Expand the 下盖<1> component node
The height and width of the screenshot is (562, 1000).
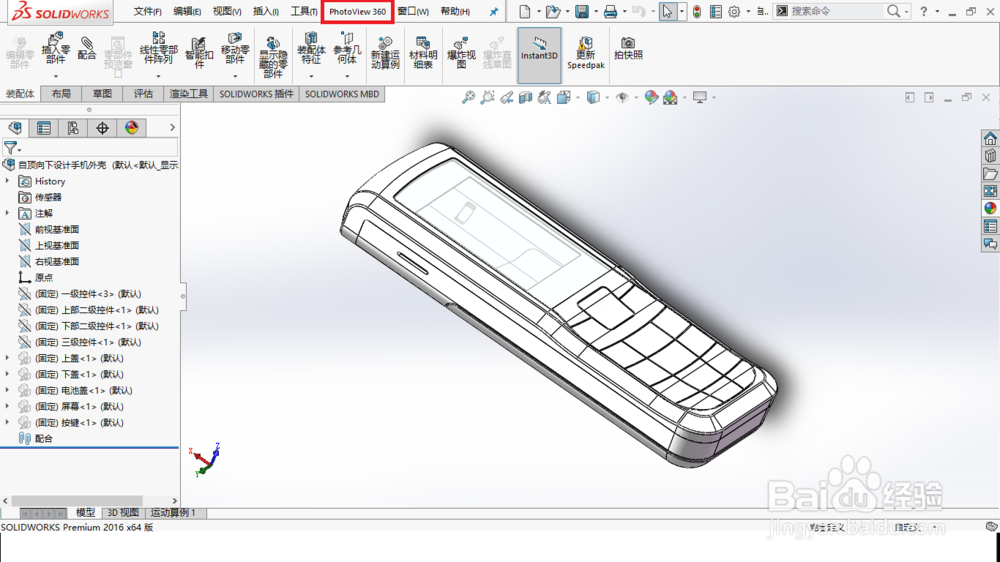click(x=8, y=374)
